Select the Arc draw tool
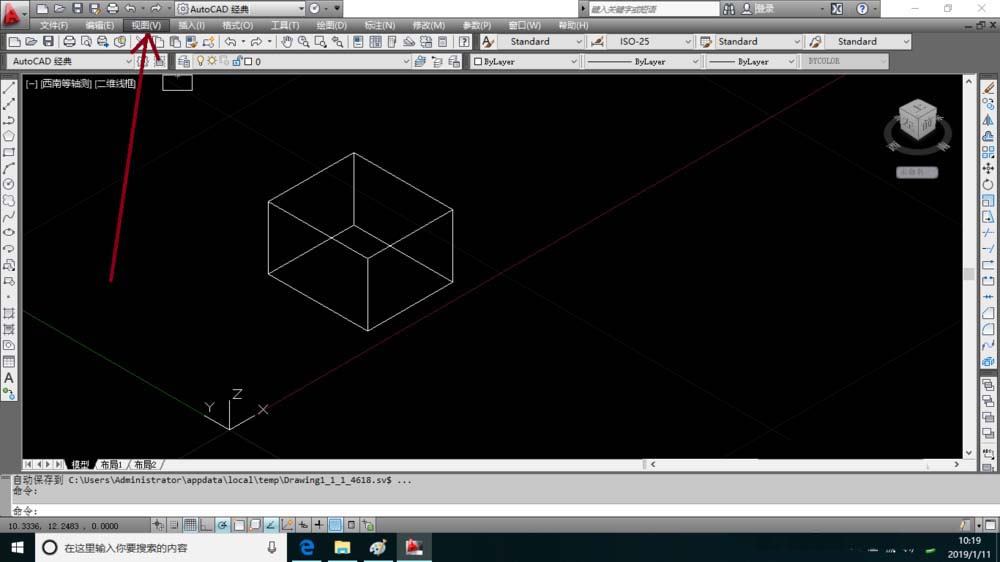This screenshot has height=562, width=1000. 9,168
